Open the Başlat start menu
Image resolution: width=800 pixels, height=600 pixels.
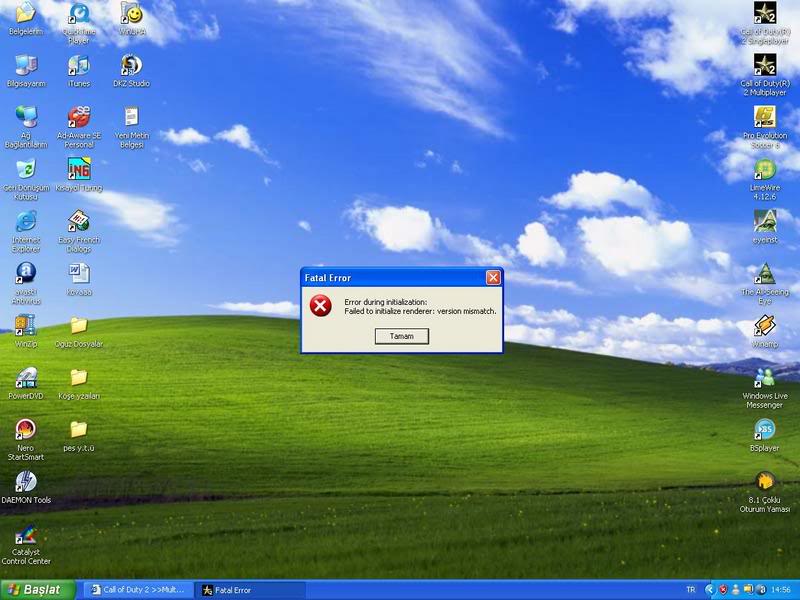[37, 590]
